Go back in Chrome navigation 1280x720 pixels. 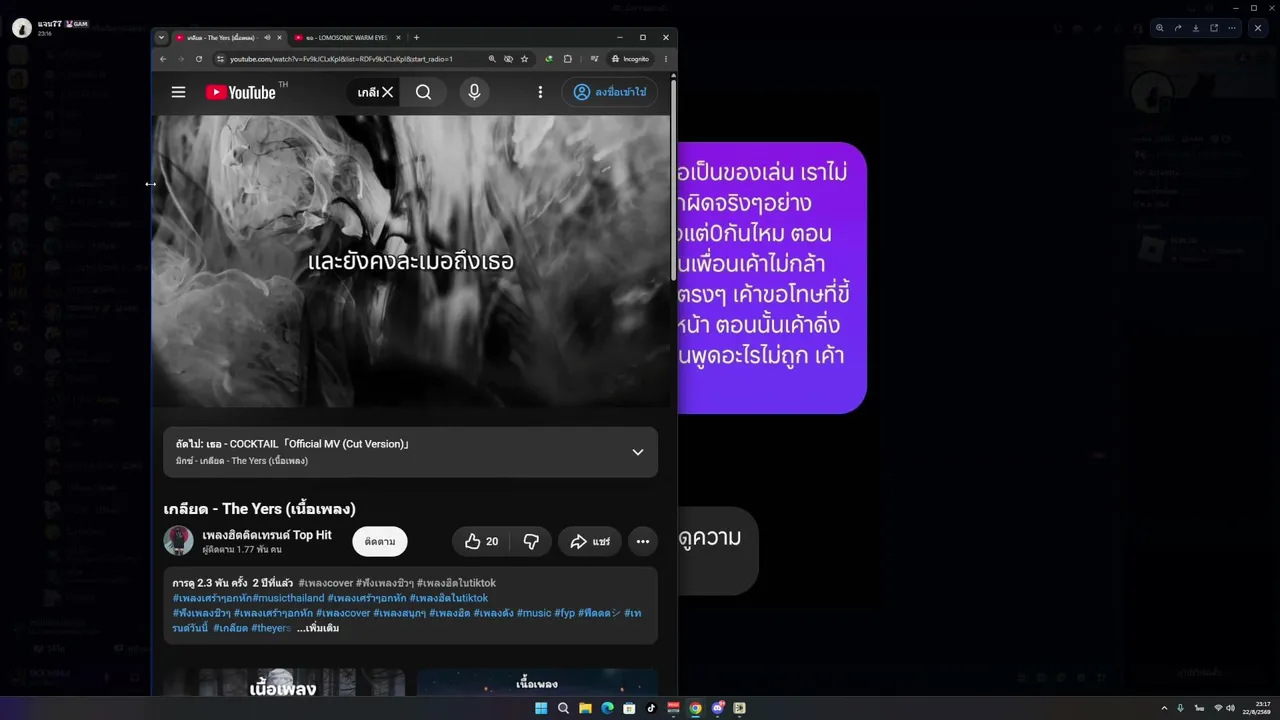[163, 59]
